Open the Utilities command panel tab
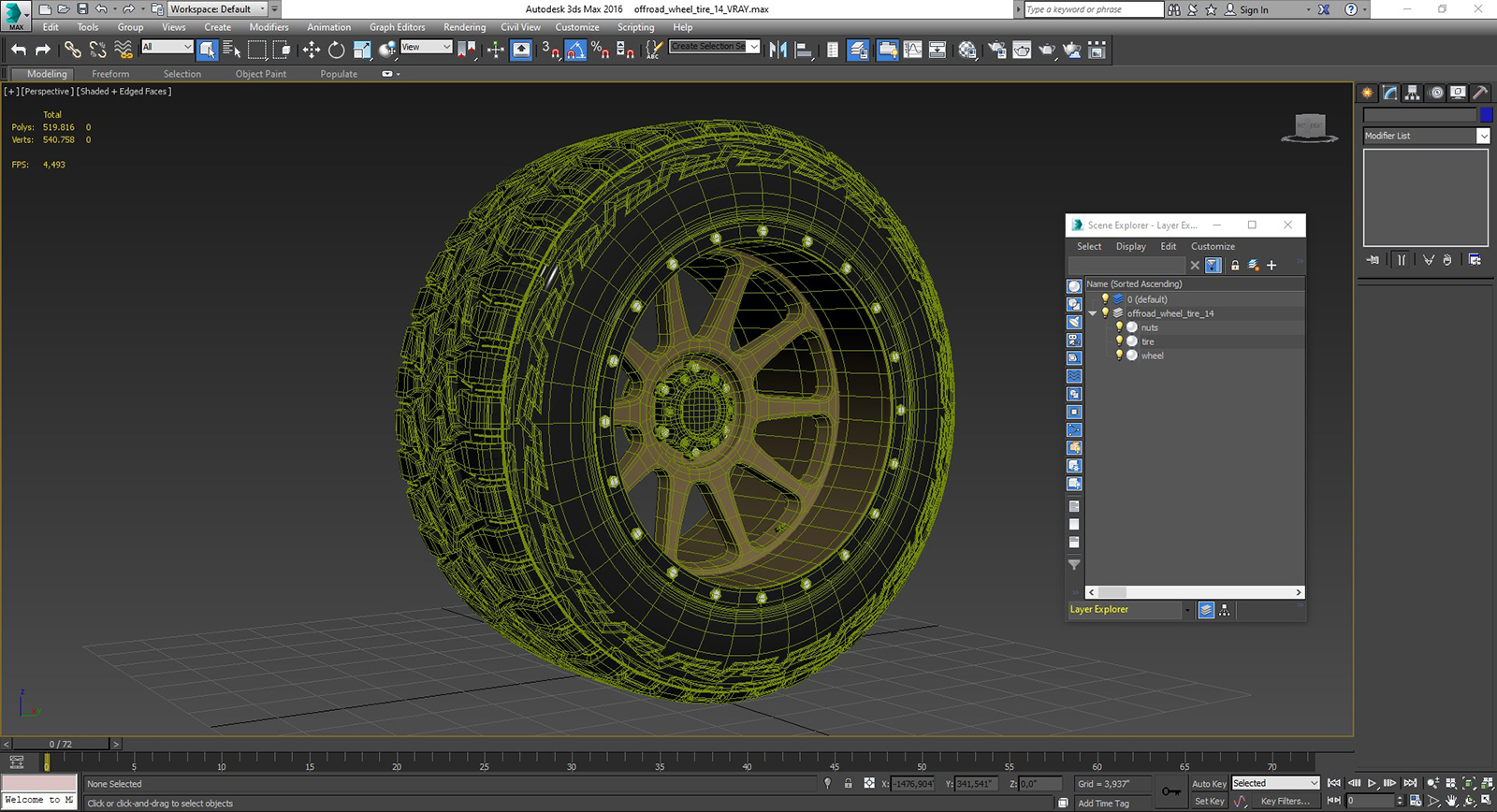Image resolution: width=1497 pixels, height=812 pixels. (x=1480, y=93)
